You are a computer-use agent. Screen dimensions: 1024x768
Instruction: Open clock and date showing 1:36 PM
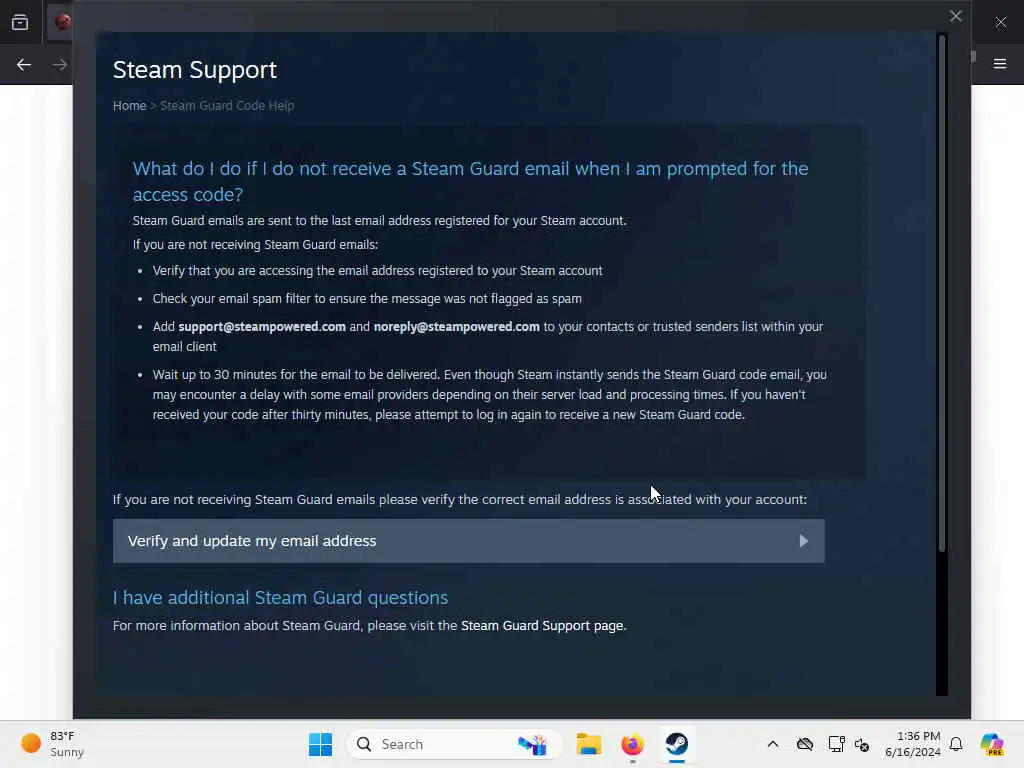pos(912,744)
